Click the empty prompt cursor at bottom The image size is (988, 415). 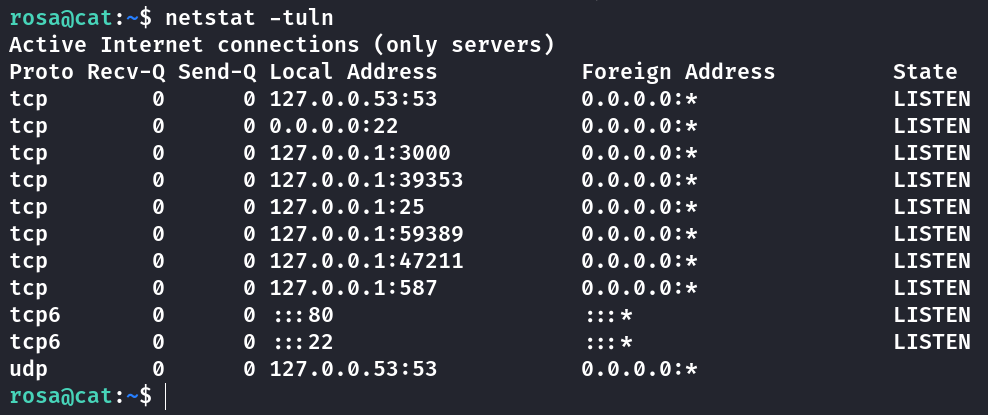click(166, 396)
